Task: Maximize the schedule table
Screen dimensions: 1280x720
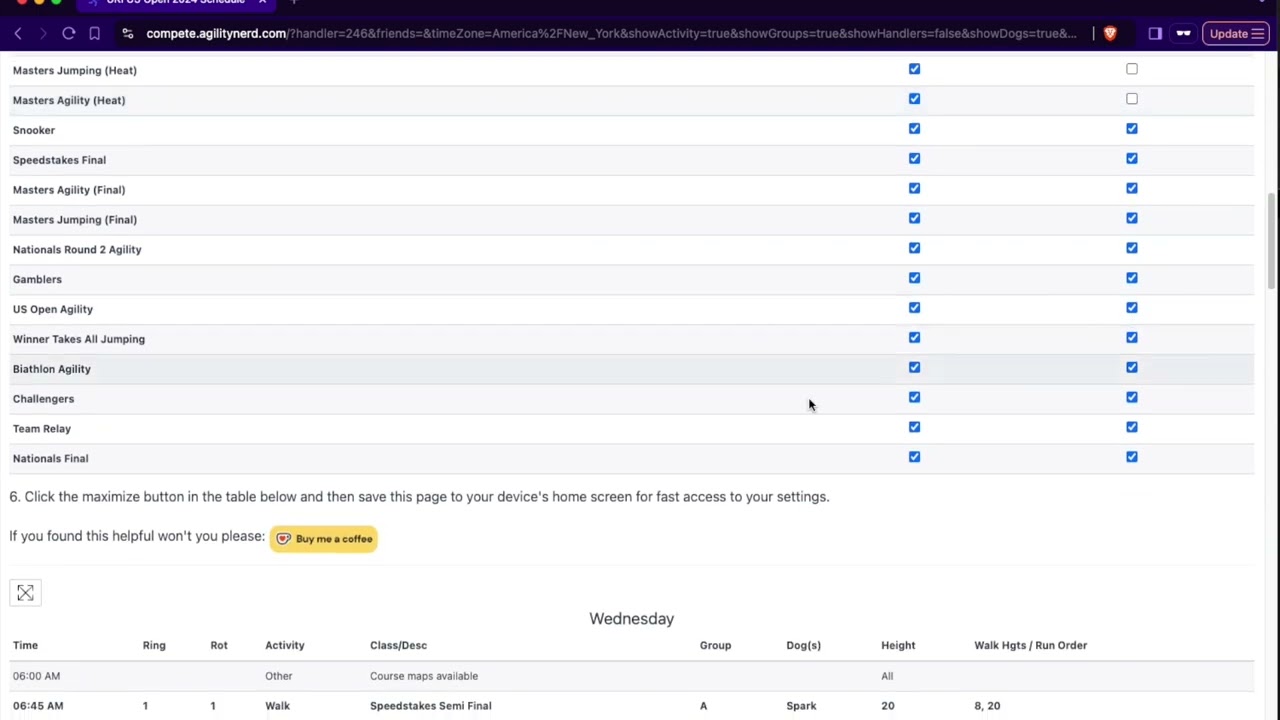Action: (25, 594)
